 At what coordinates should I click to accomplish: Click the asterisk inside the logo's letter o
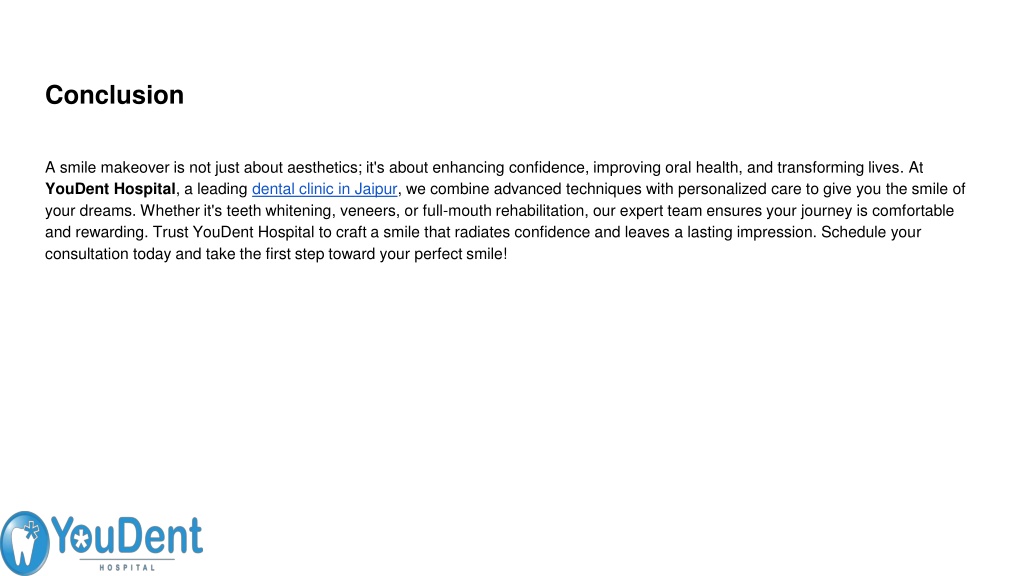[81, 539]
